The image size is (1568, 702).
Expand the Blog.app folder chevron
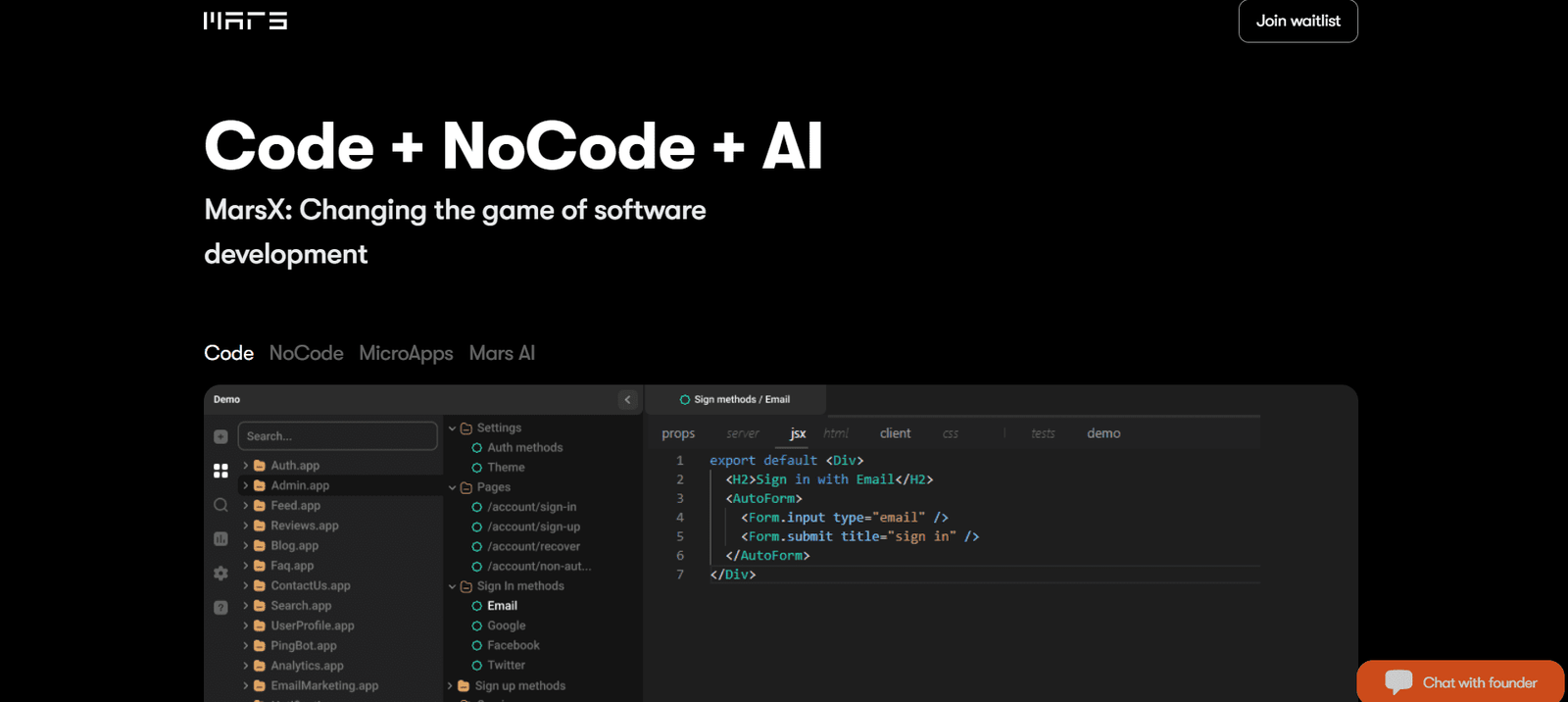pos(246,546)
